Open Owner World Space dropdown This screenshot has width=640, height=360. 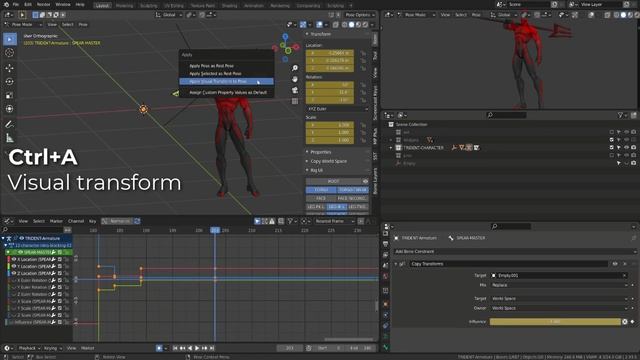(559, 309)
